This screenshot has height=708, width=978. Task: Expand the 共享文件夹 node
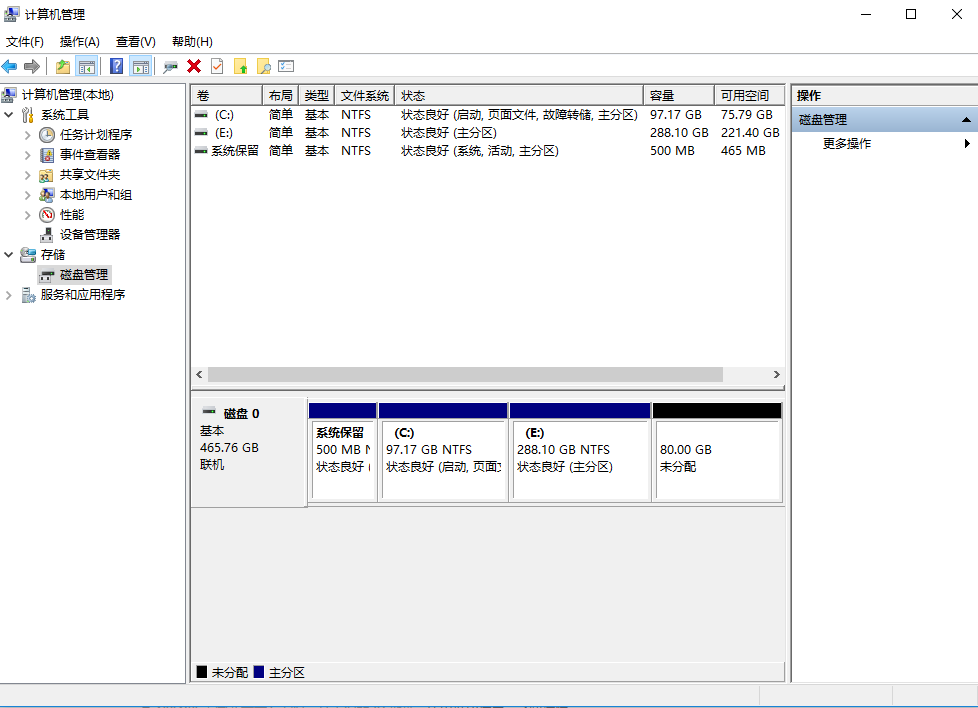click(x=27, y=175)
